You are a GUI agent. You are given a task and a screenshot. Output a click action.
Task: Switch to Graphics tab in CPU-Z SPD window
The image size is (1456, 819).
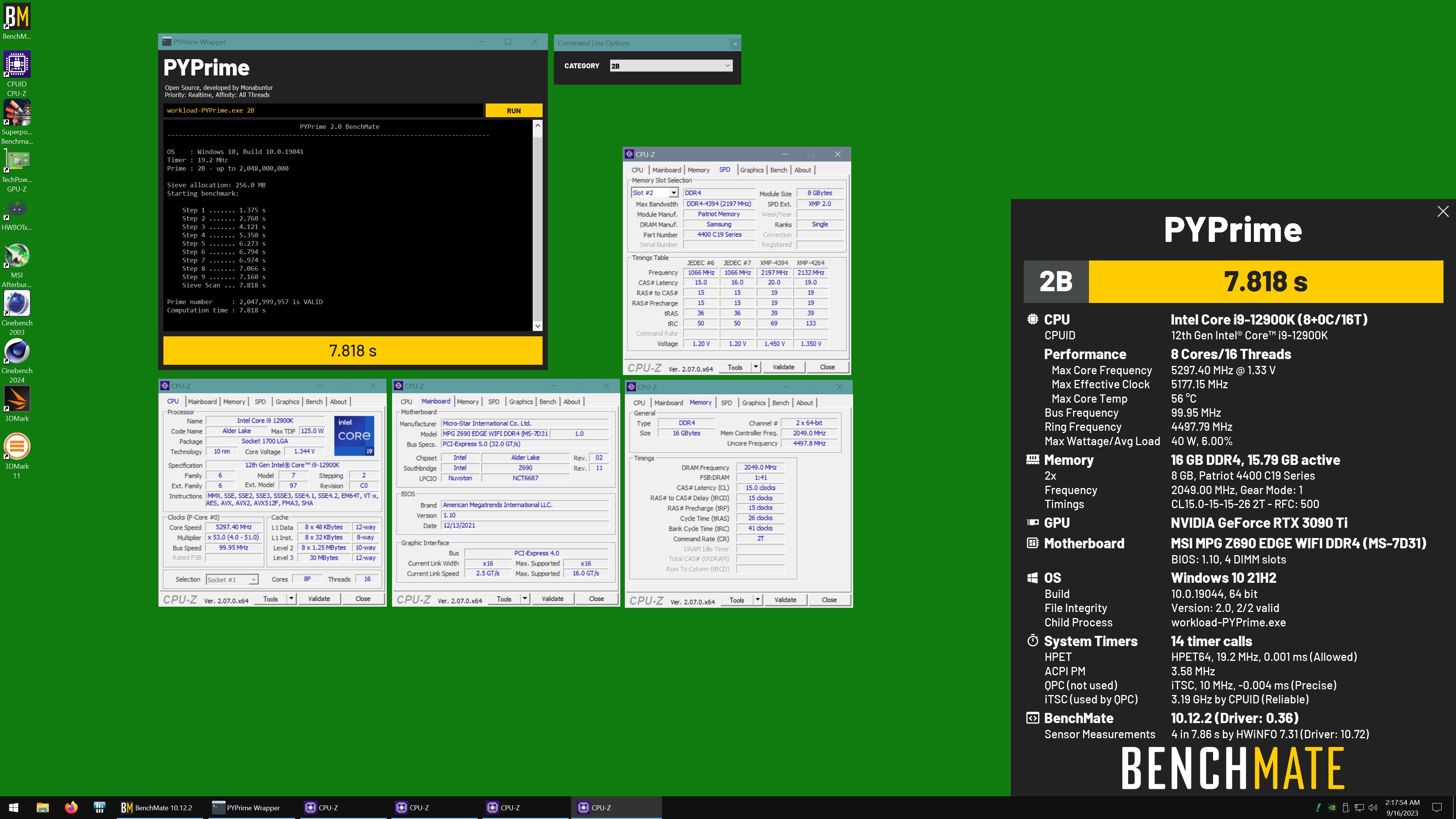click(x=752, y=170)
